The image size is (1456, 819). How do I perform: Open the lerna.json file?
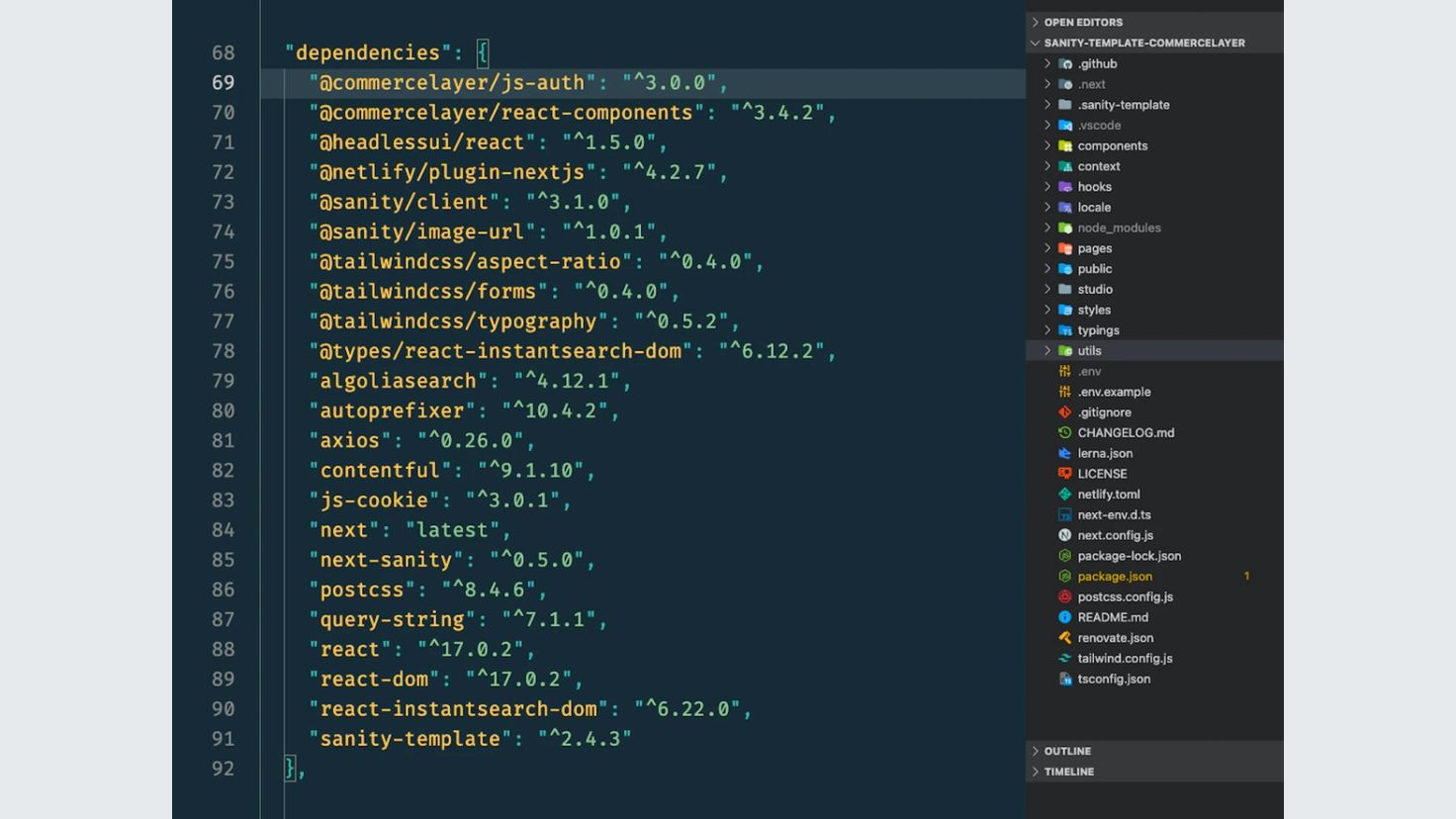1105,454
